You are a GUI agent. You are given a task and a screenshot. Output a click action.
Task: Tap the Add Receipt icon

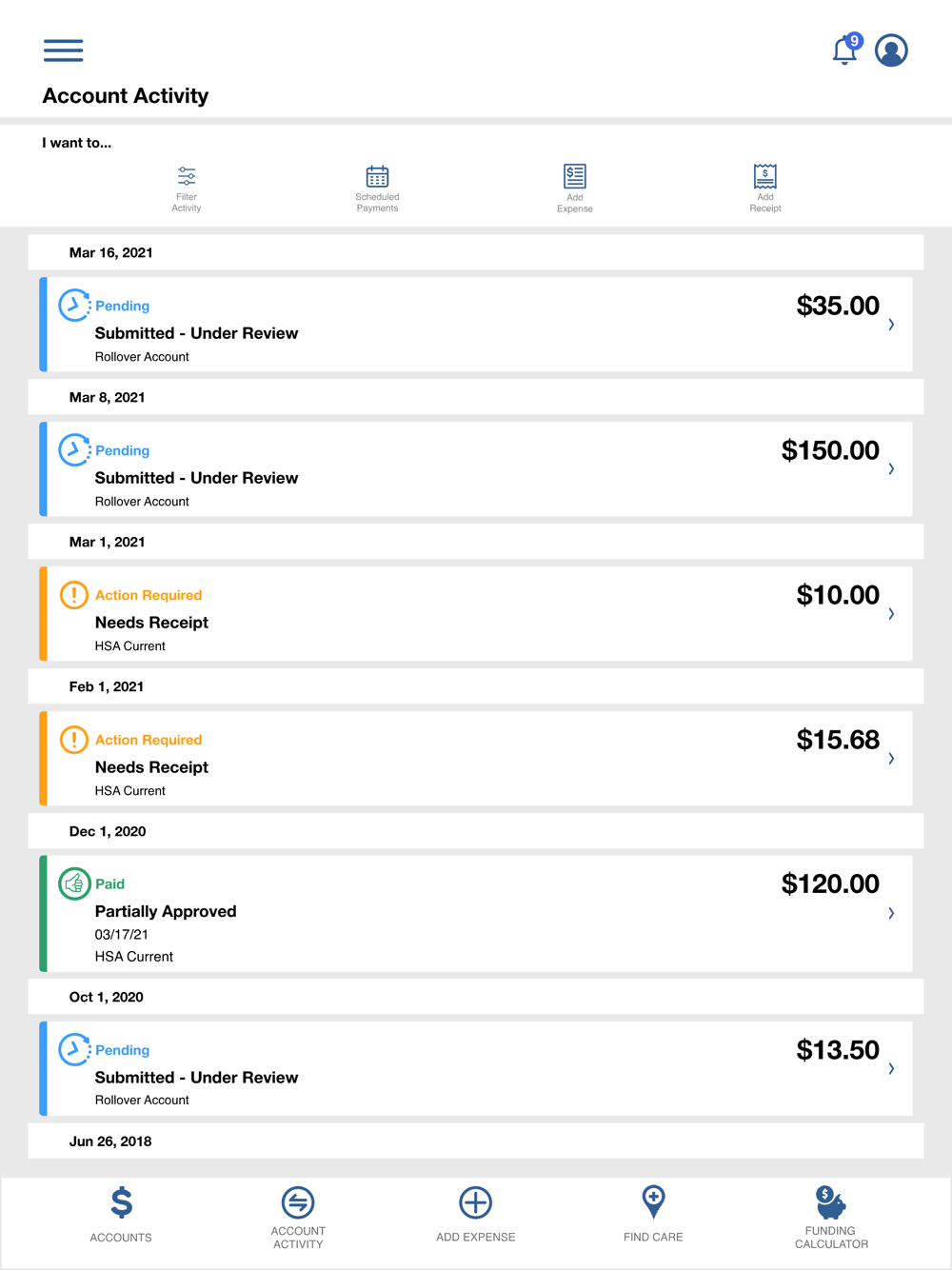pyautogui.click(x=765, y=176)
